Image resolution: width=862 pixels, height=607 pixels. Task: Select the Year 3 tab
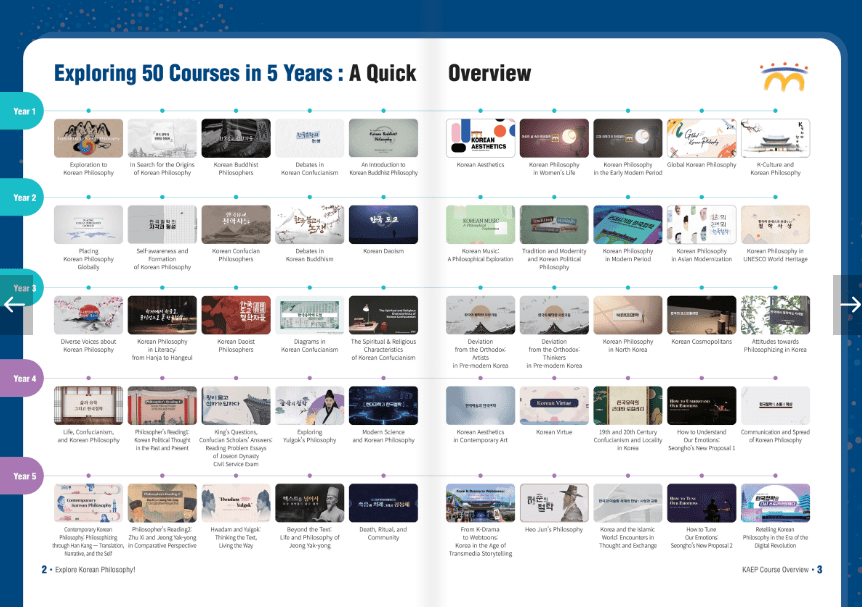click(22, 288)
